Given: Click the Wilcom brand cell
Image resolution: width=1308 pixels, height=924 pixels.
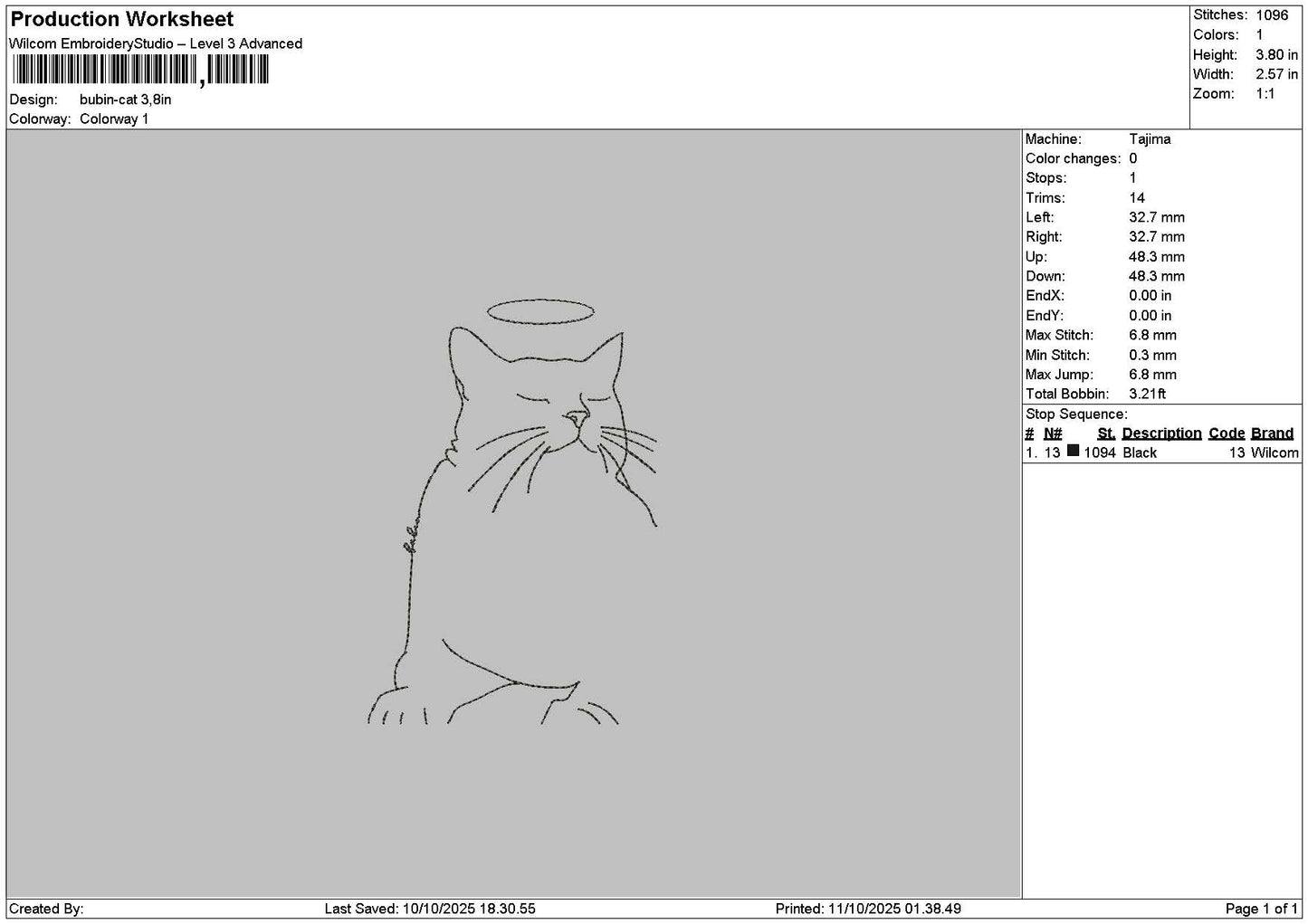Looking at the screenshot, I should 1275,453.
